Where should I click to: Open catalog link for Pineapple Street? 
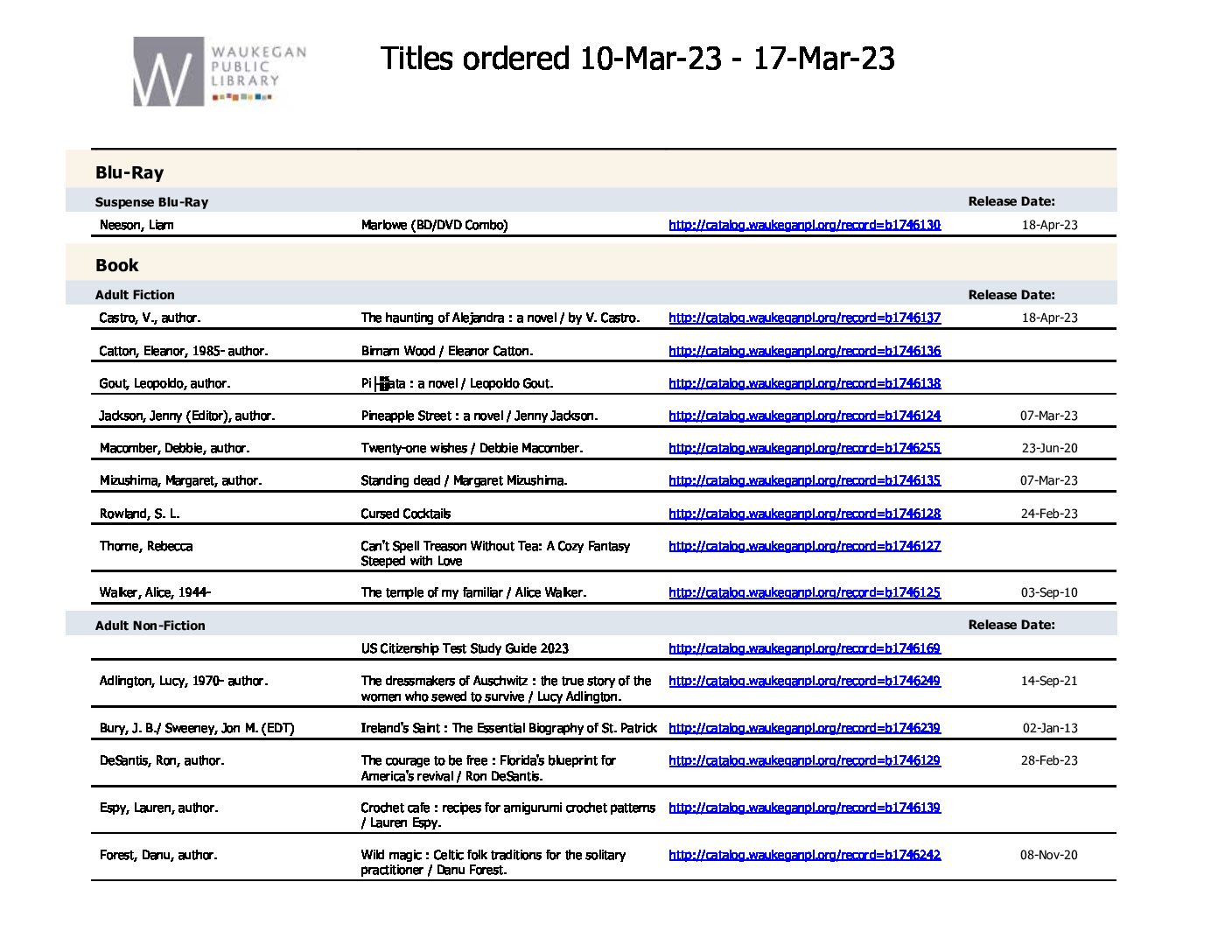[x=804, y=416]
